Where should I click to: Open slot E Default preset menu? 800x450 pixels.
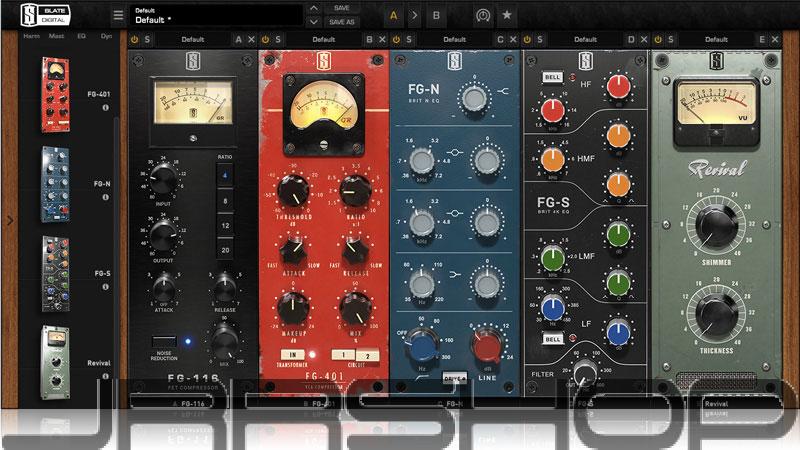(716, 39)
